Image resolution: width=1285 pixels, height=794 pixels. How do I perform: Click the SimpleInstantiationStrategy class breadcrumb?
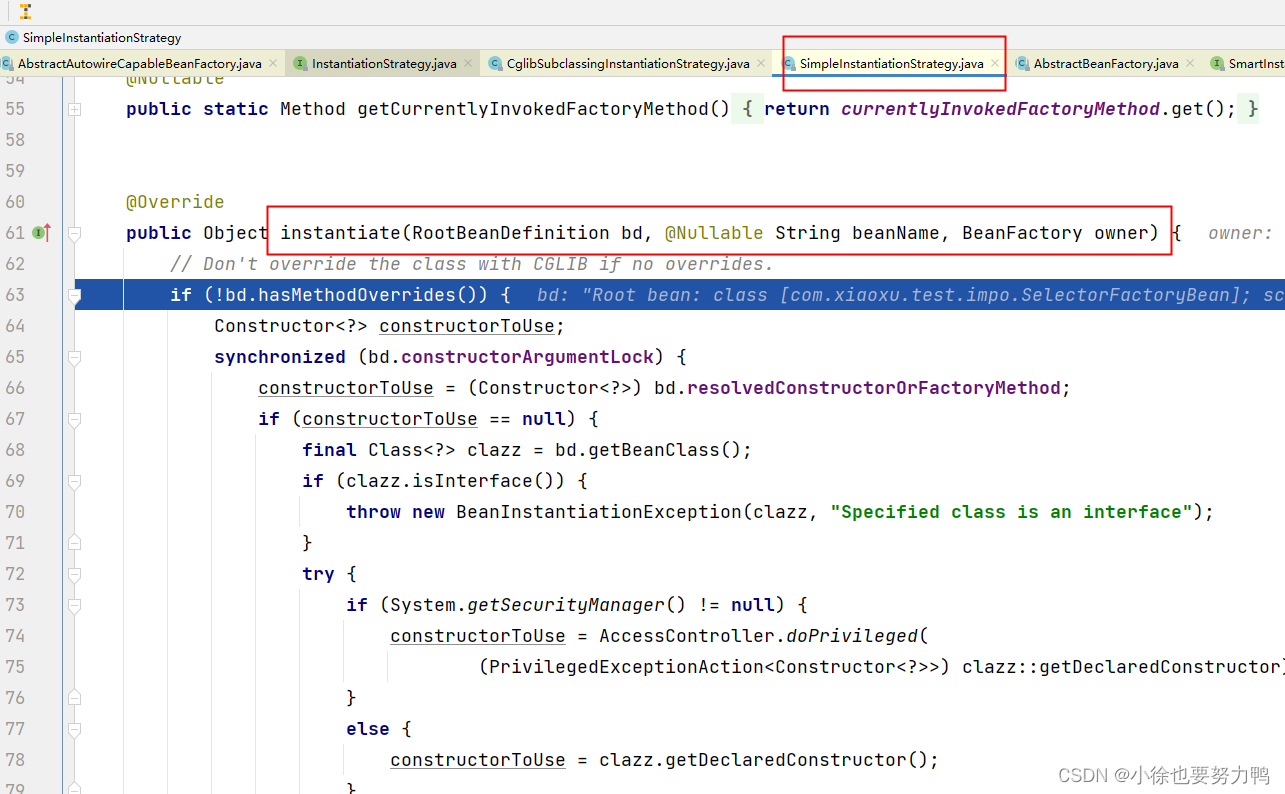tap(102, 38)
